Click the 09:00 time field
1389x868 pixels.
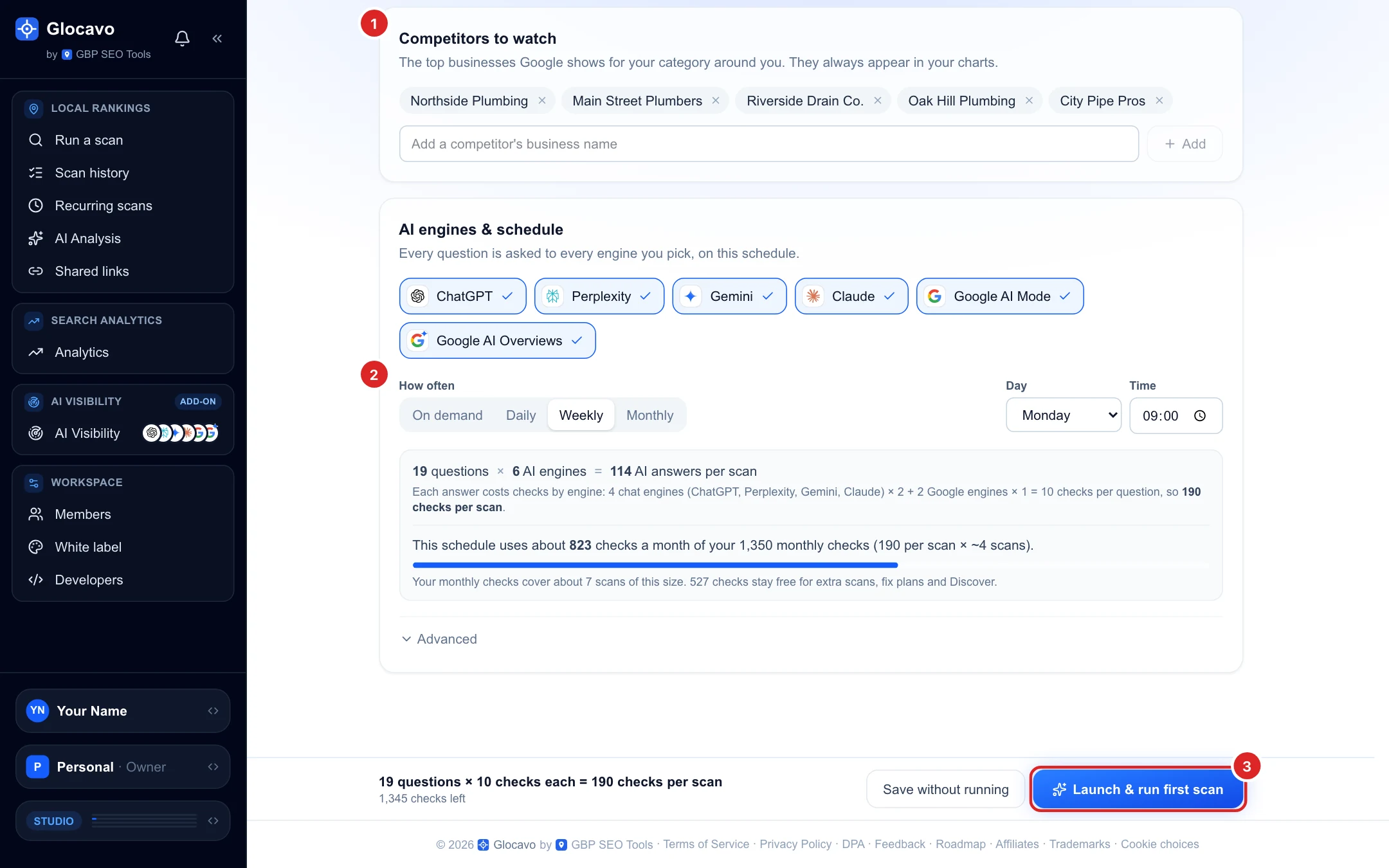pyautogui.click(x=1176, y=416)
